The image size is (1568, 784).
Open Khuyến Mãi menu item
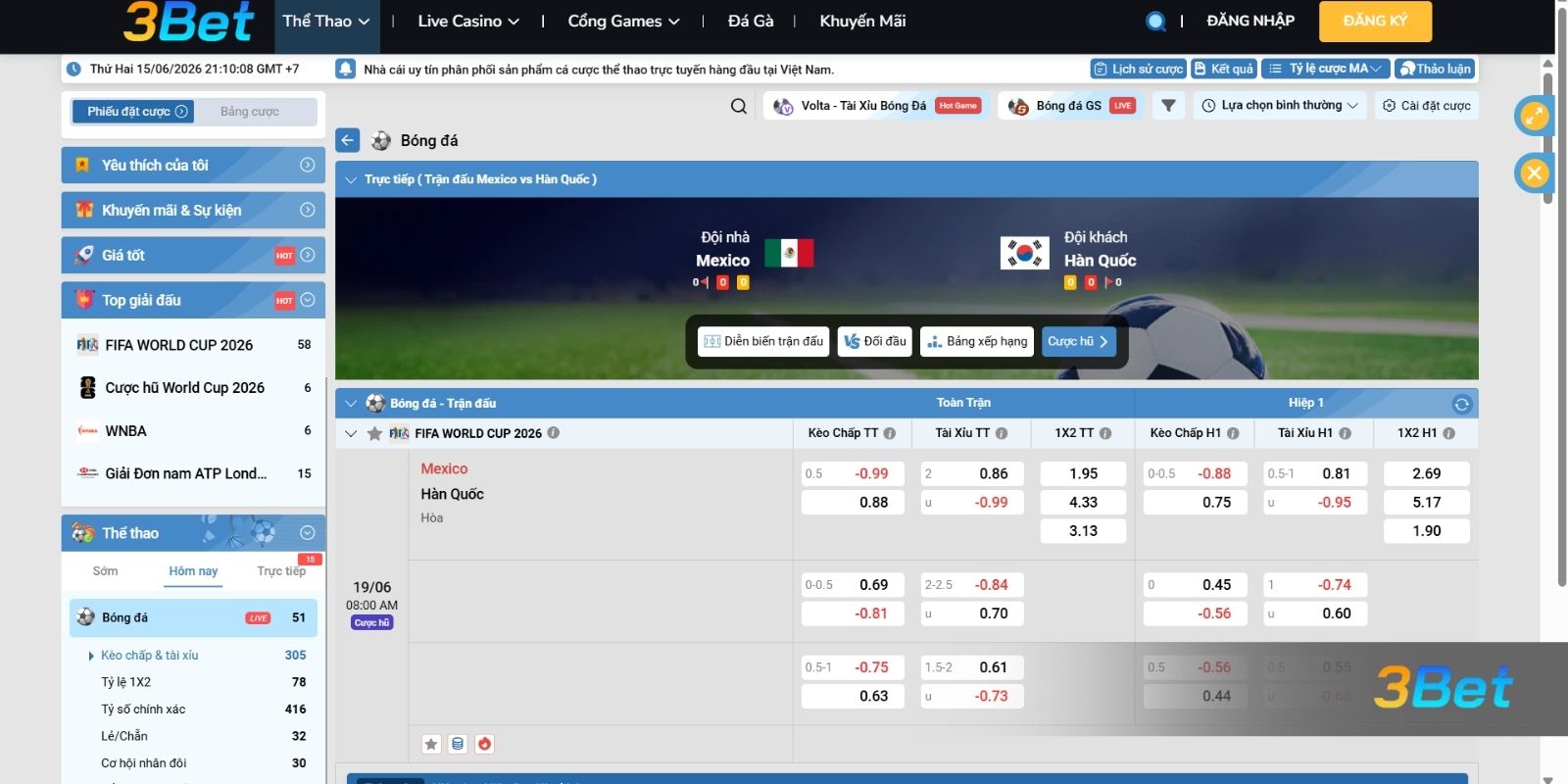[862, 21]
